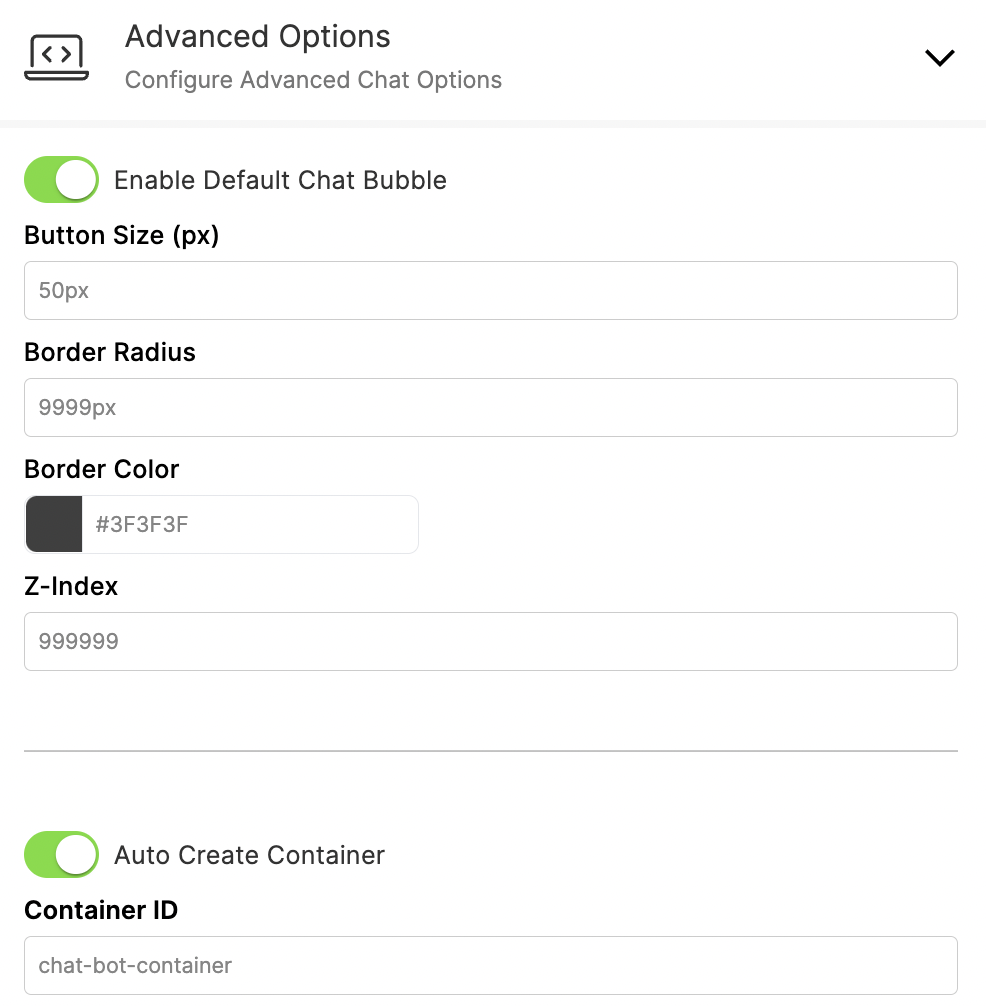Viewport: 986px width, 1006px height.
Task: Focus the Container ID field chat-bot-container
Action: tap(491, 966)
